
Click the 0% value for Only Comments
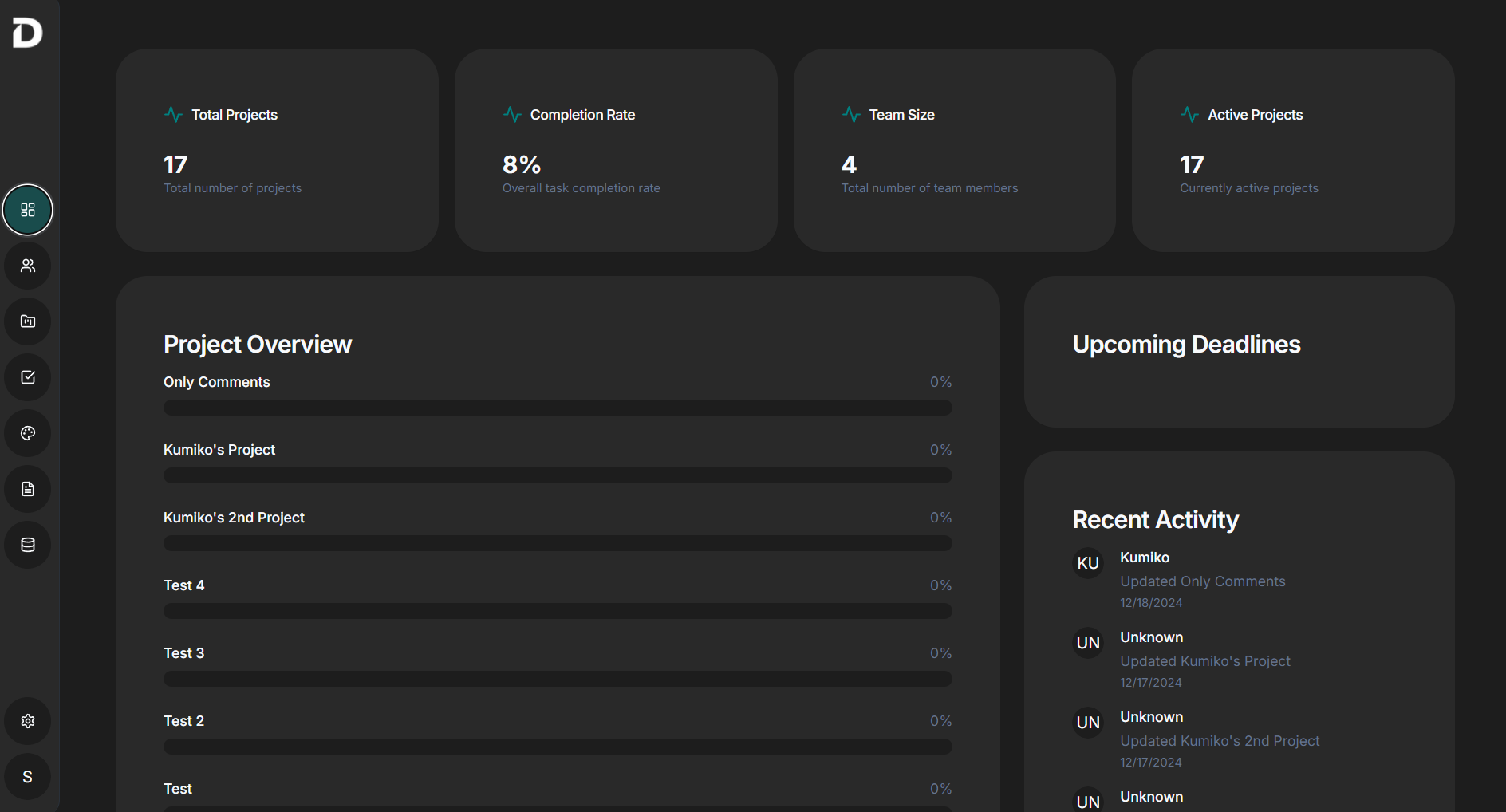940,382
